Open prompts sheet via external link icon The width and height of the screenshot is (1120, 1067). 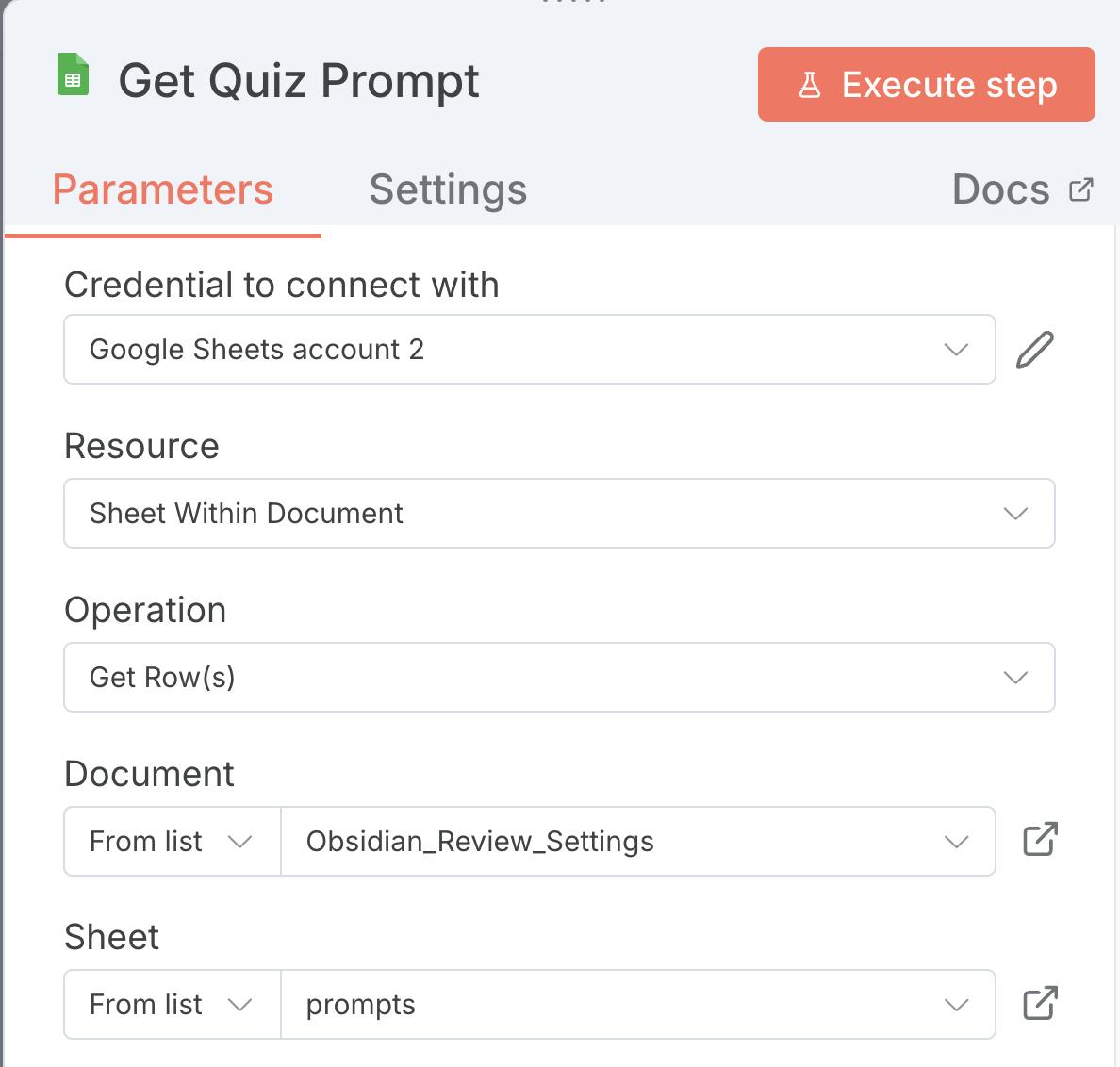(1040, 1004)
